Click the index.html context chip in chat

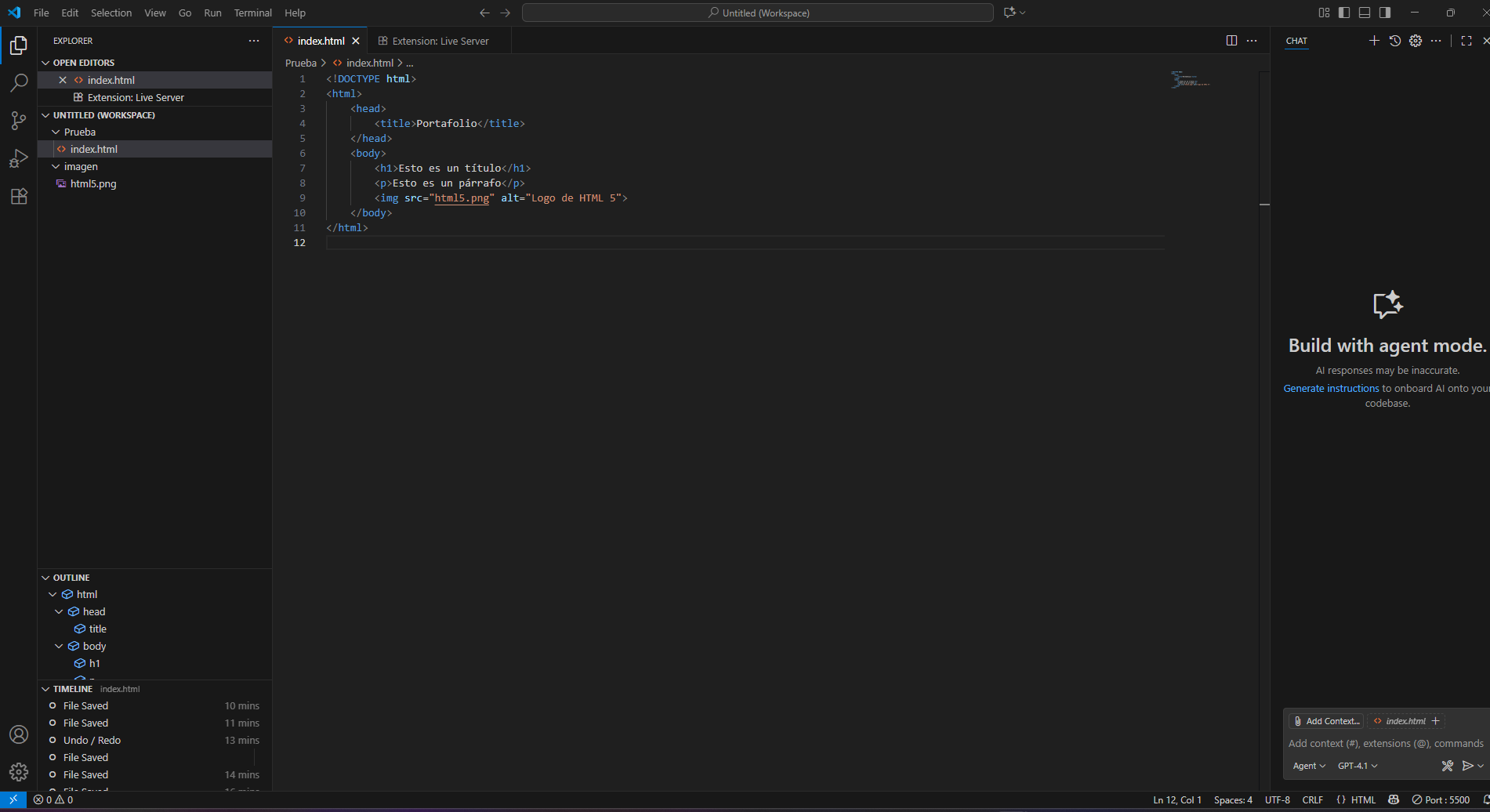coord(1406,721)
